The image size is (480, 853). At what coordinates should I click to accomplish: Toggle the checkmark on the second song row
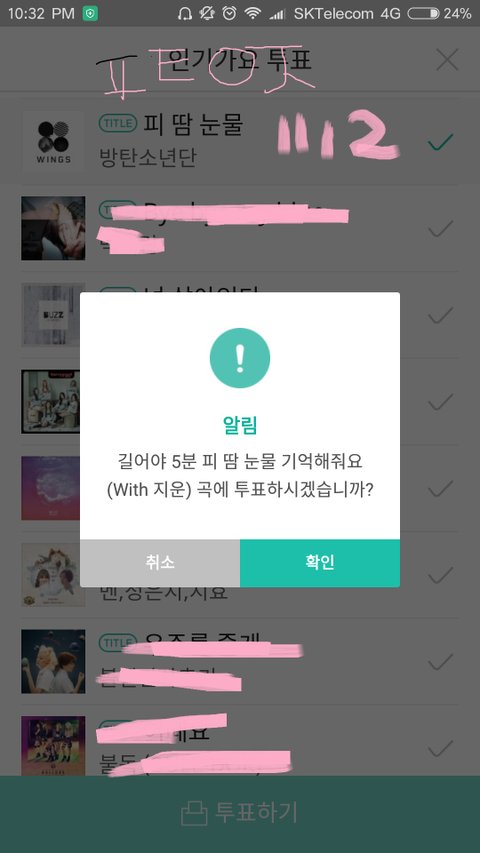pyautogui.click(x=440, y=228)
